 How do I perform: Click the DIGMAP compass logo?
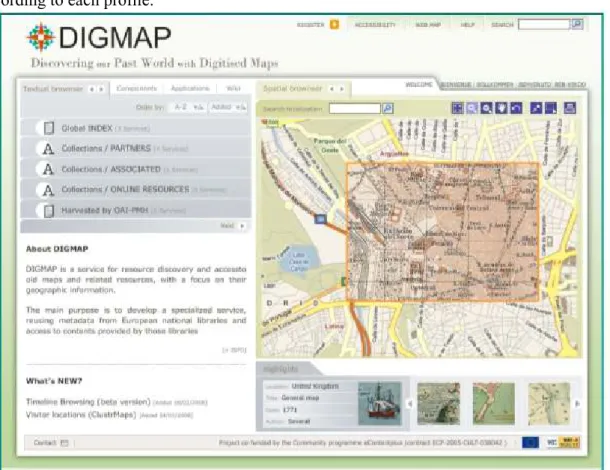(x=40, y=37)
